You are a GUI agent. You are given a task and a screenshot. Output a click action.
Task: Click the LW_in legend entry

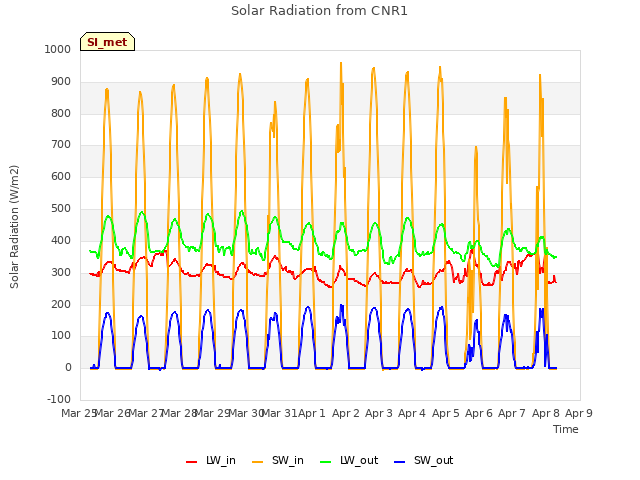click(x=211, y=460)
